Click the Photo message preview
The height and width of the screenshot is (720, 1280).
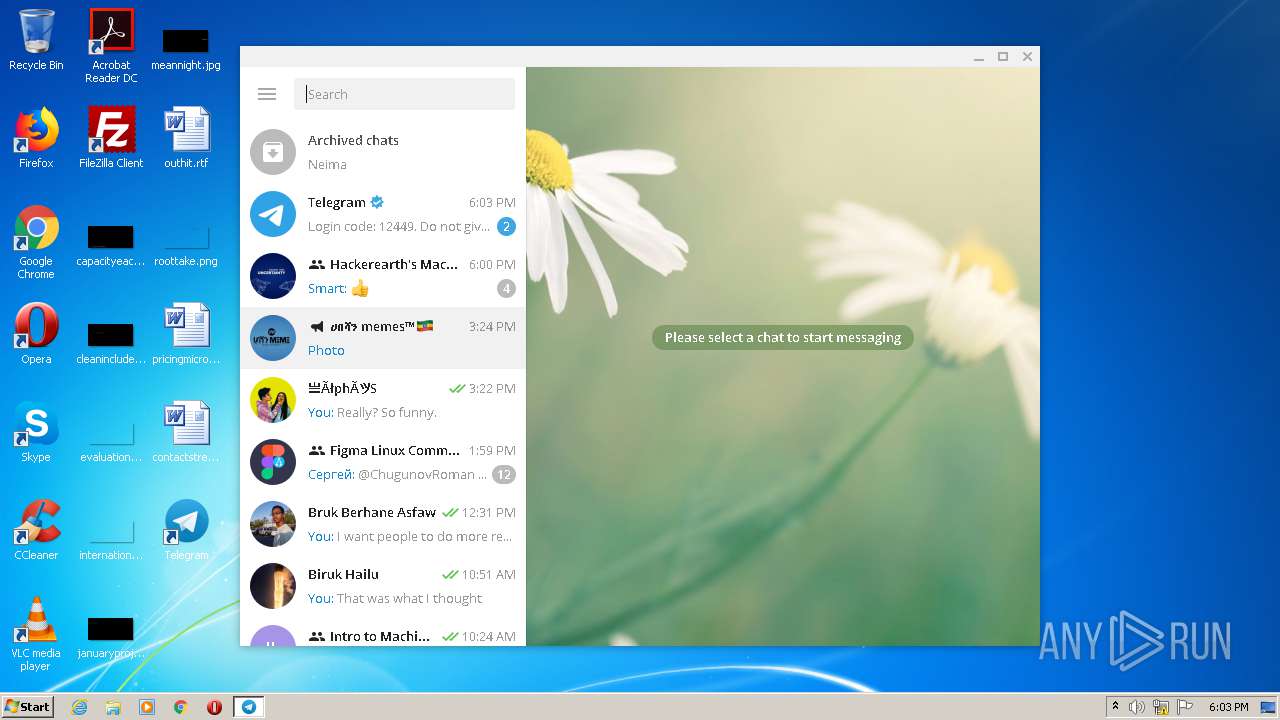(x=326, y=350)
